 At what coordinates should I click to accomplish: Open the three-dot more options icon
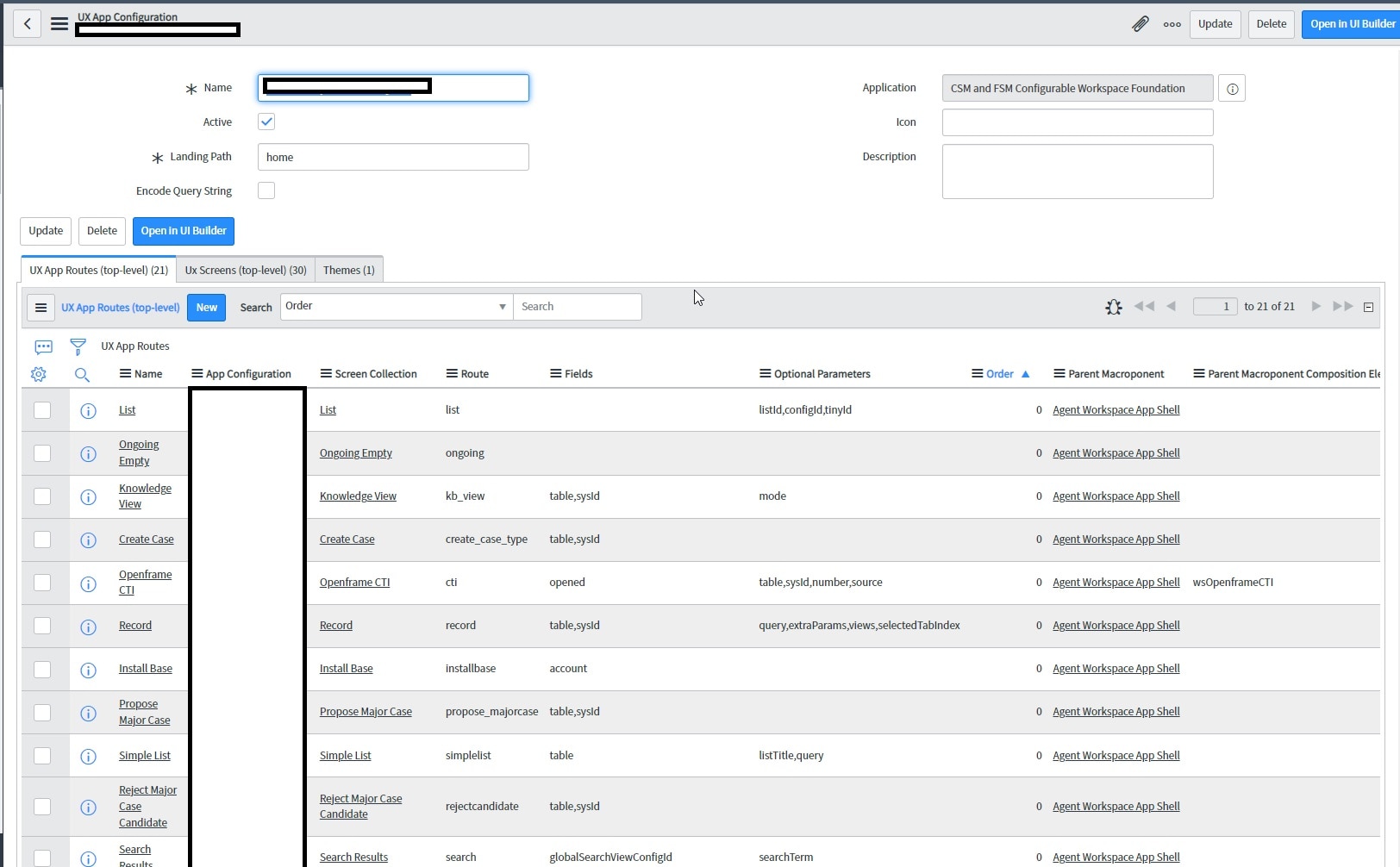(1172, 24)
